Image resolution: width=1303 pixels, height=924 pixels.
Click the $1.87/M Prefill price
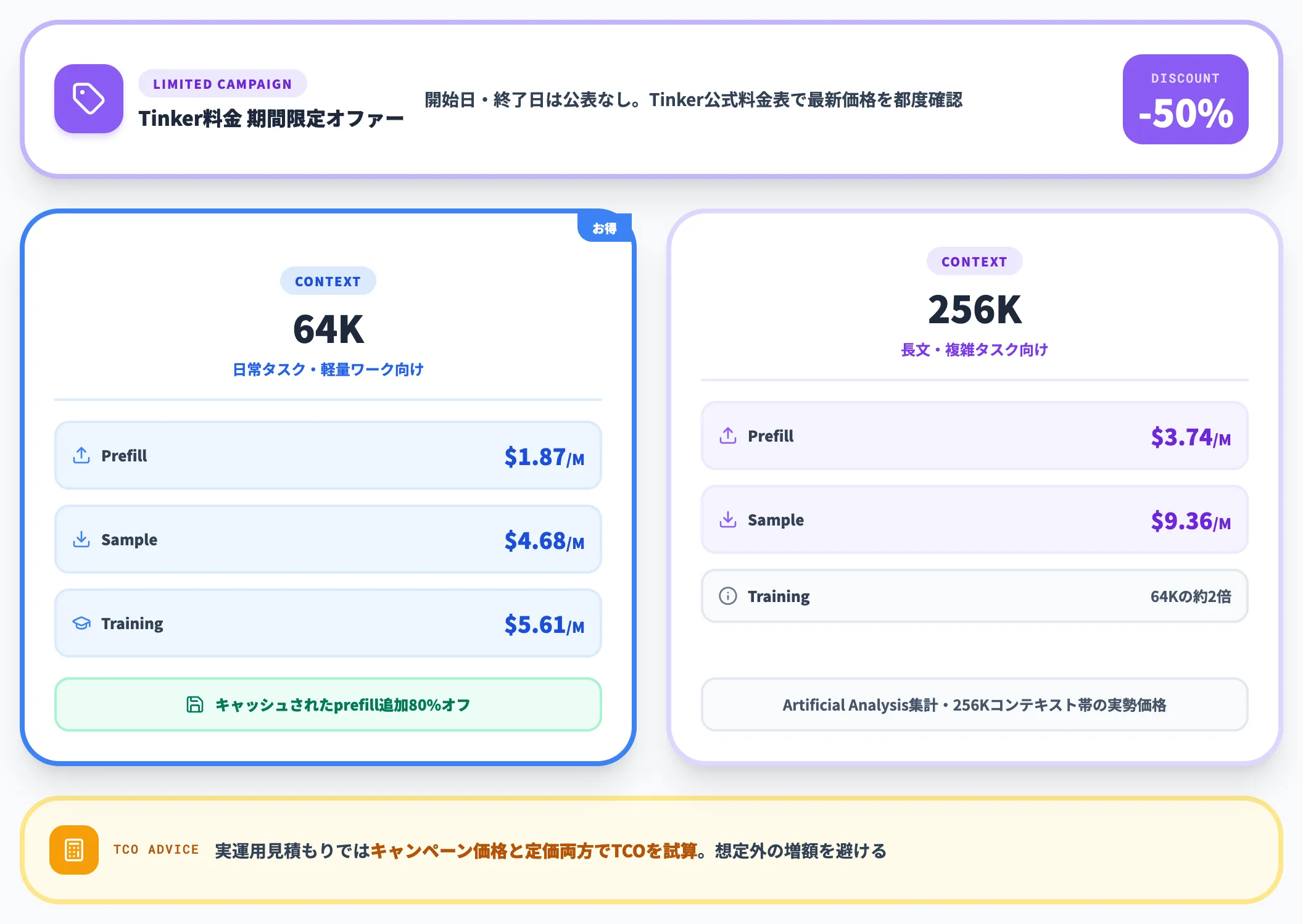pyautogui.click(x=544, y=456)
